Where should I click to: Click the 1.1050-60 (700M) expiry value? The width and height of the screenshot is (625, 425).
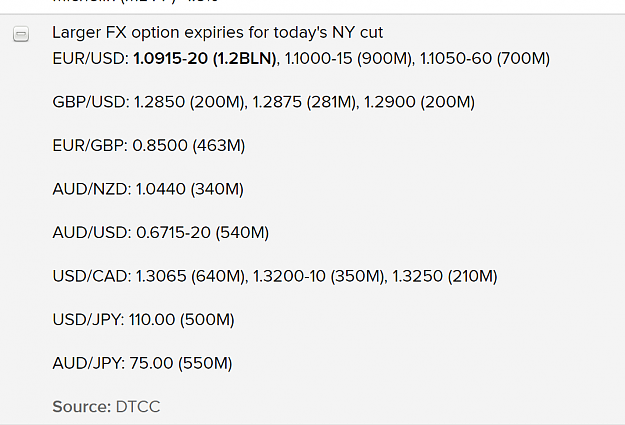[485, 59]
